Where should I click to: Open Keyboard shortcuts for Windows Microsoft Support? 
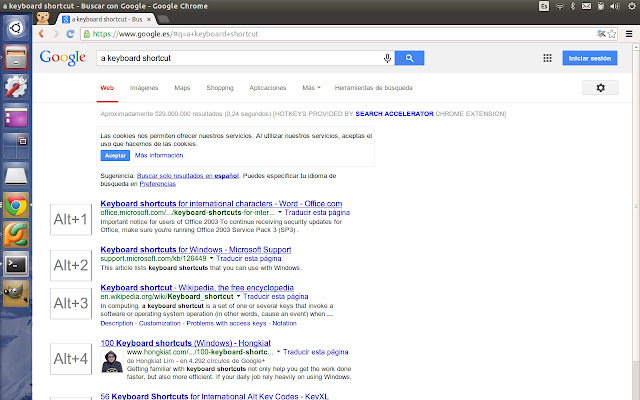[196, 249]
